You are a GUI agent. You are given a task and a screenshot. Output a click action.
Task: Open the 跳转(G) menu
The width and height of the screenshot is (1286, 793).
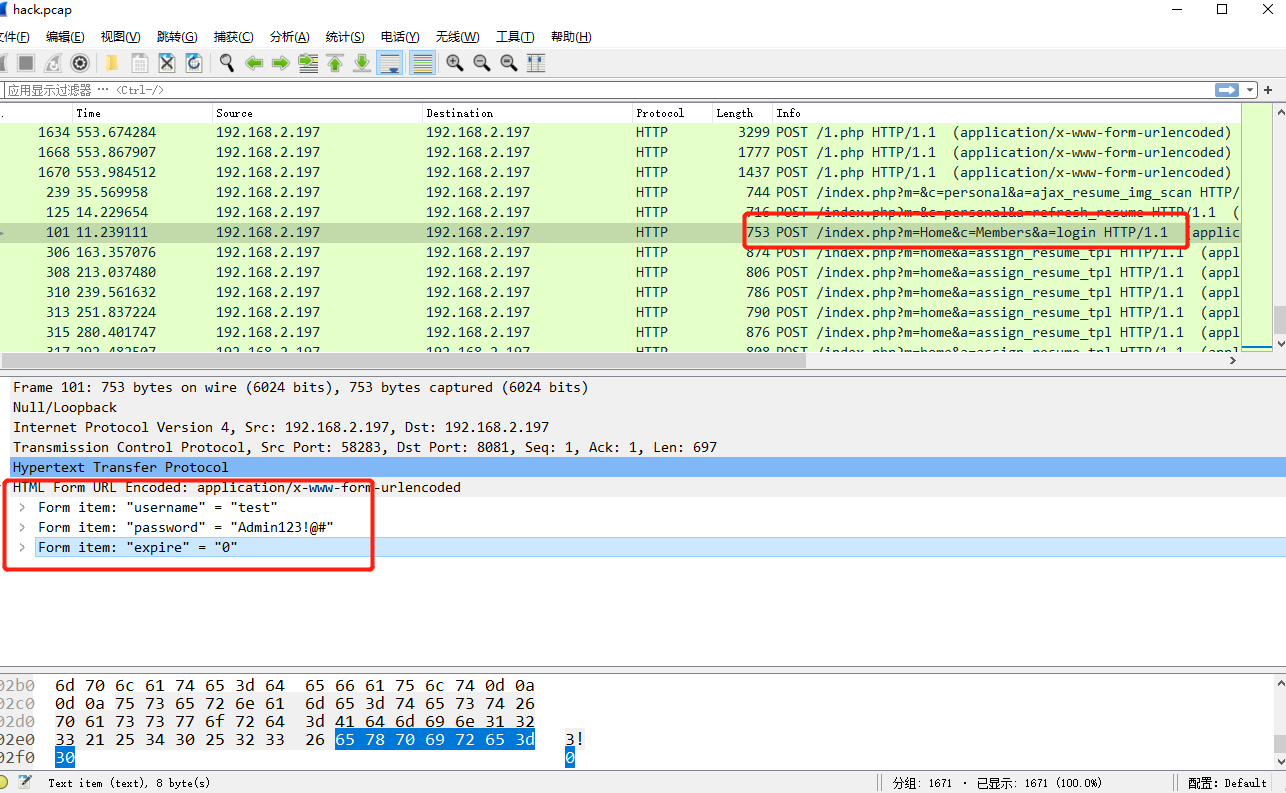click(177, 37)
